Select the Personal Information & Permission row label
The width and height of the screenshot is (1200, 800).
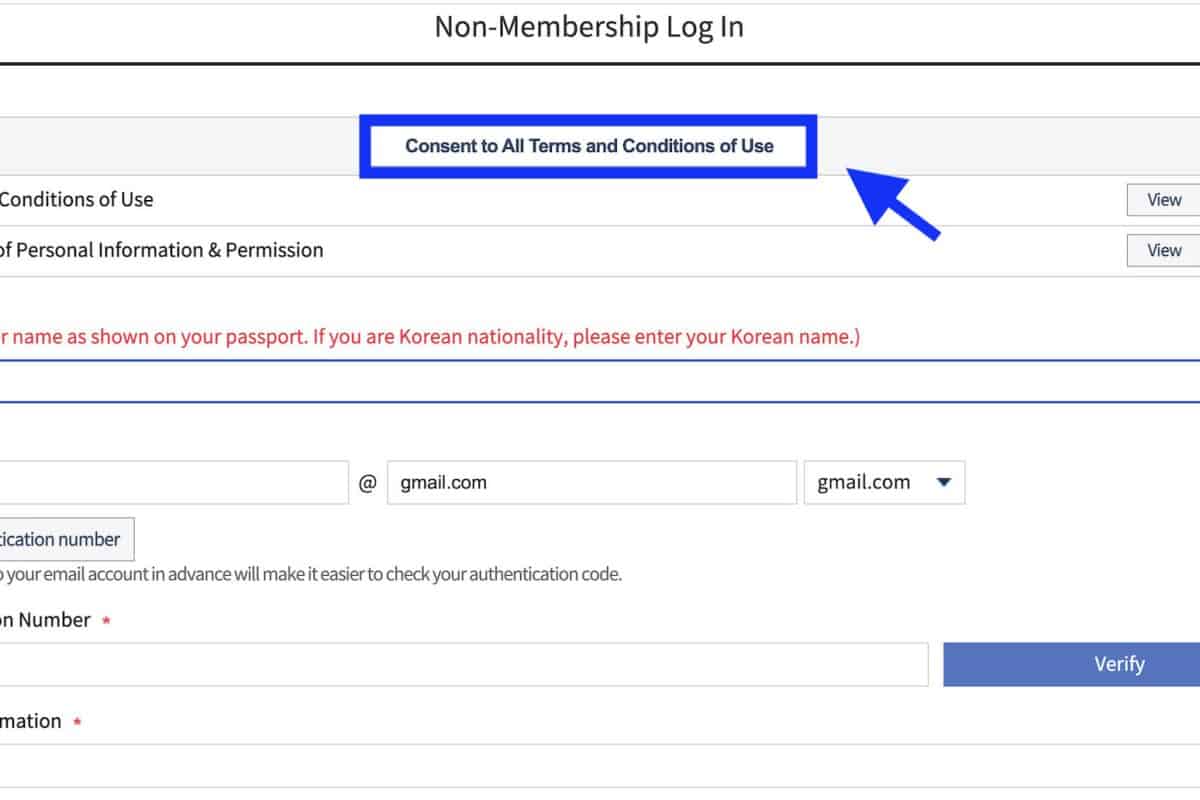tap(161, 250)
